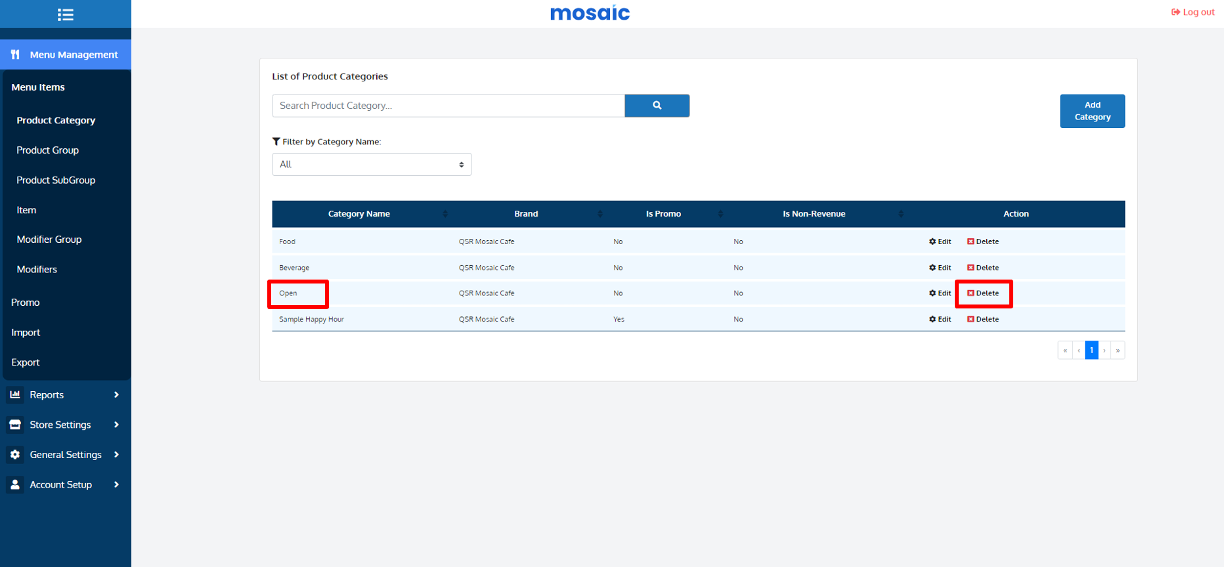Expand the Account Setup menu

65,485
